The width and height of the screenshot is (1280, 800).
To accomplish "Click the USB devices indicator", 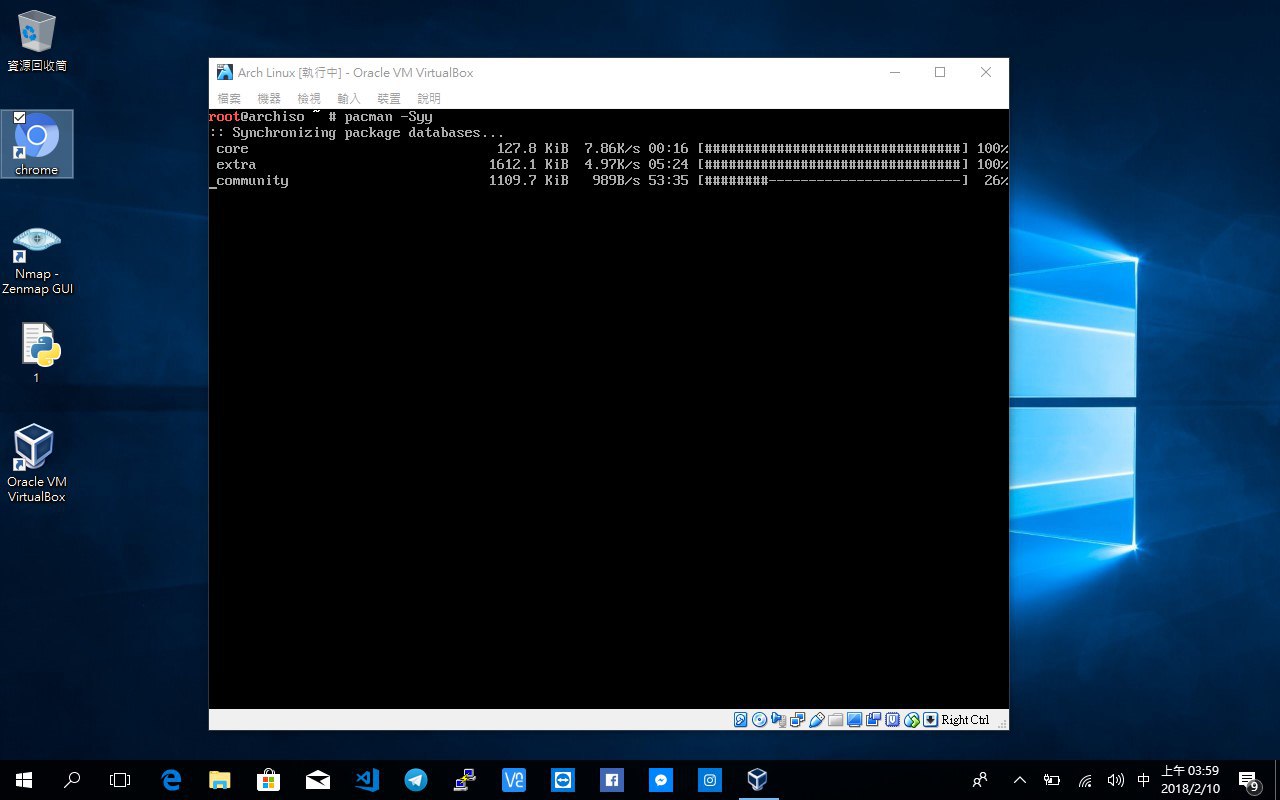I will point(817,720).
